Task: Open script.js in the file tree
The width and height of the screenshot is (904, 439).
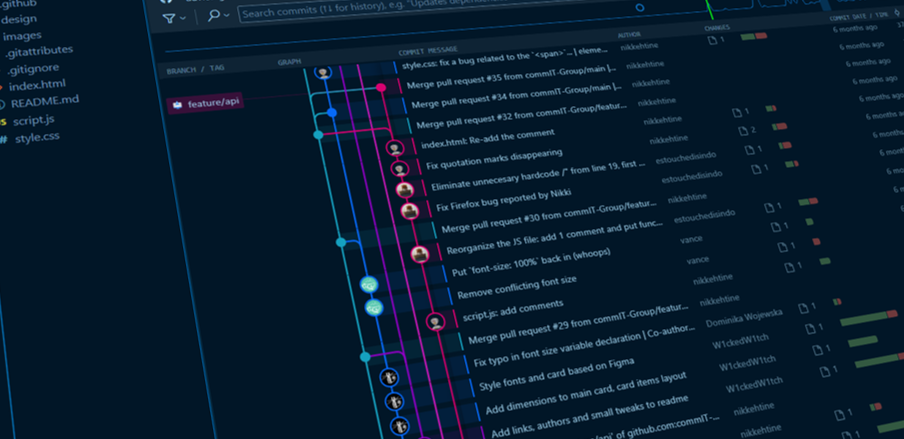Action: [33, 121]
